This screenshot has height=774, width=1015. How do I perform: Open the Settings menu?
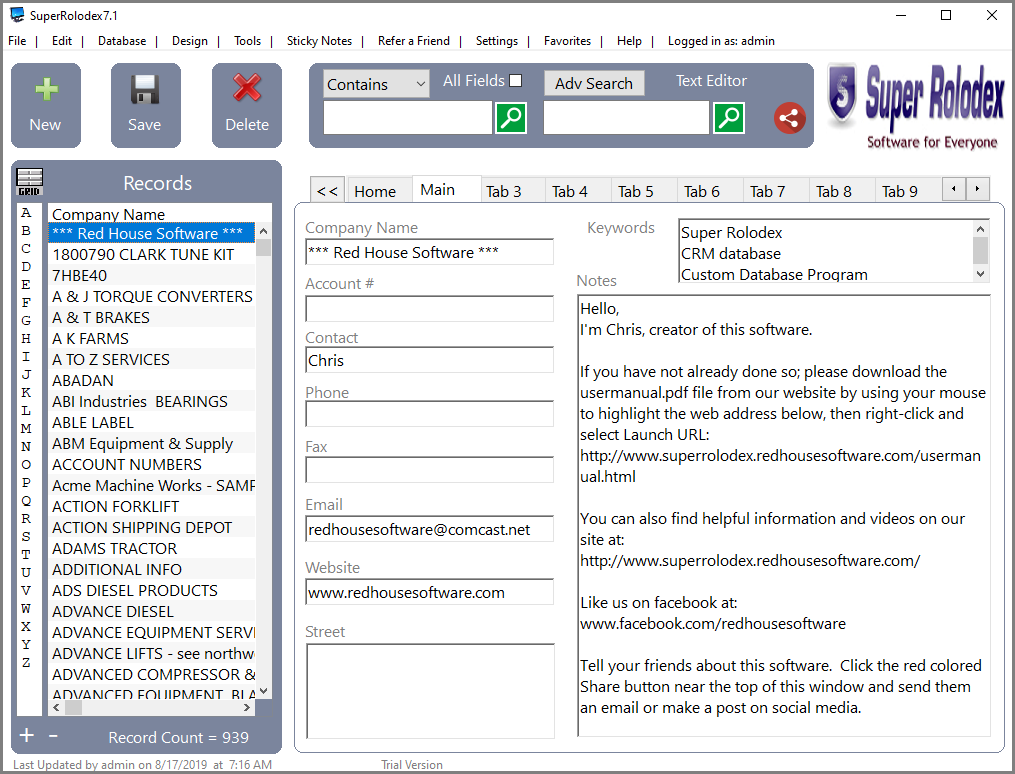[x=496, y=41]
